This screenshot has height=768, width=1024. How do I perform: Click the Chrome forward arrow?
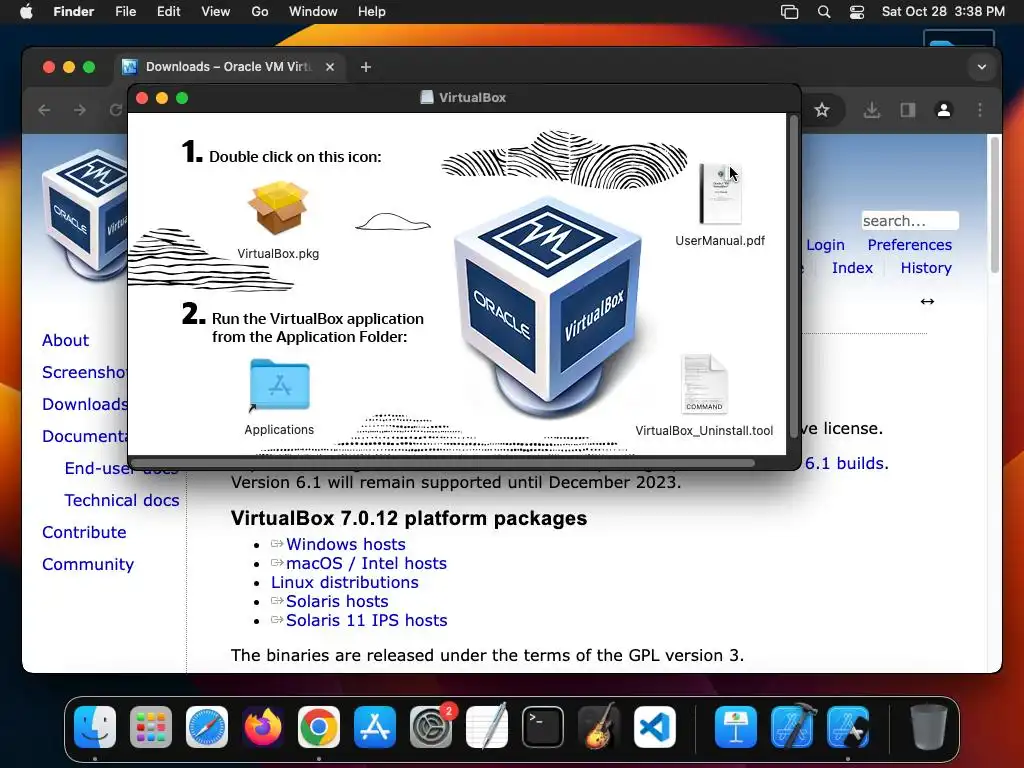(x=80, y=110)
